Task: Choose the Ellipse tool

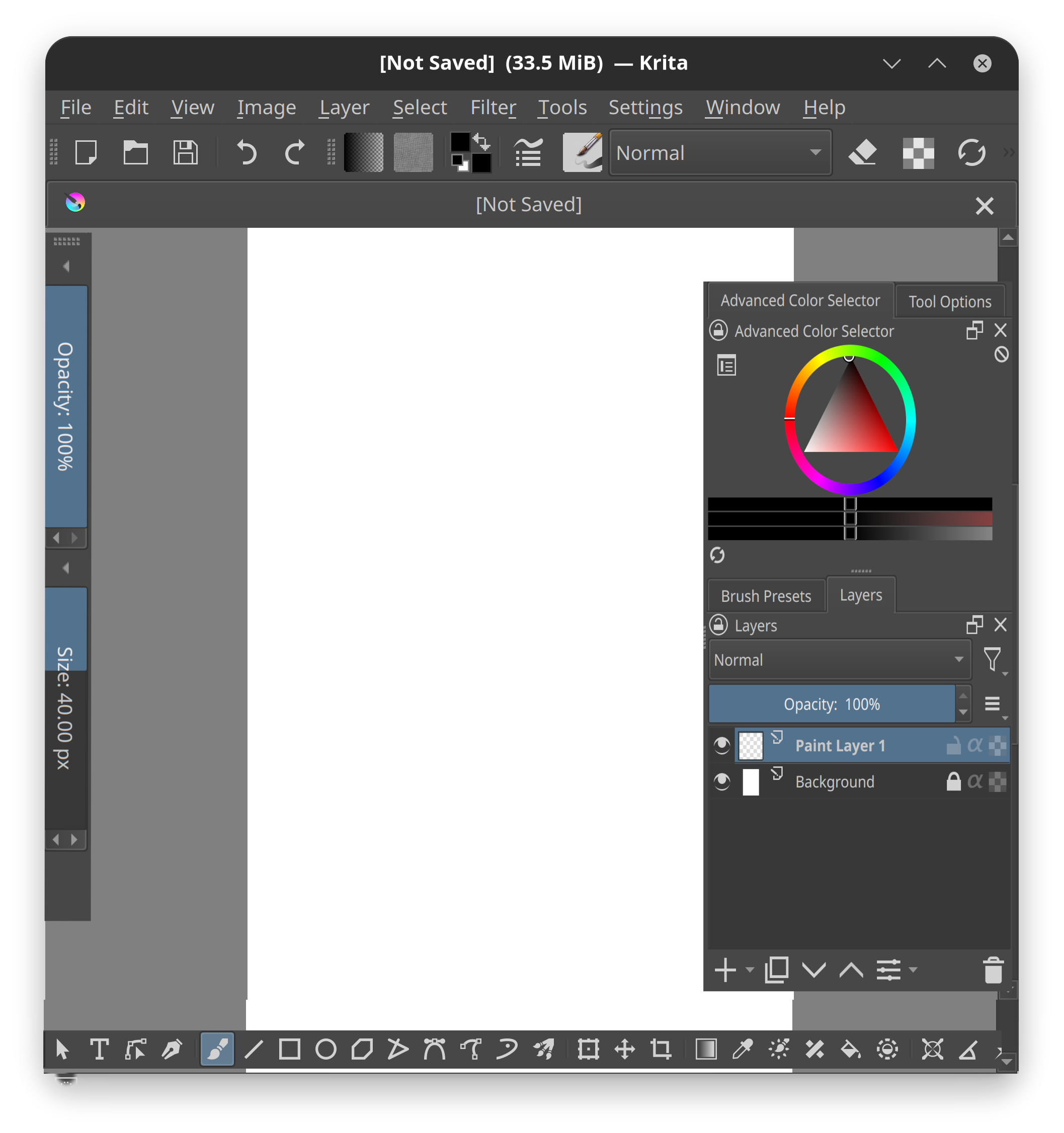Action: 325,1049
